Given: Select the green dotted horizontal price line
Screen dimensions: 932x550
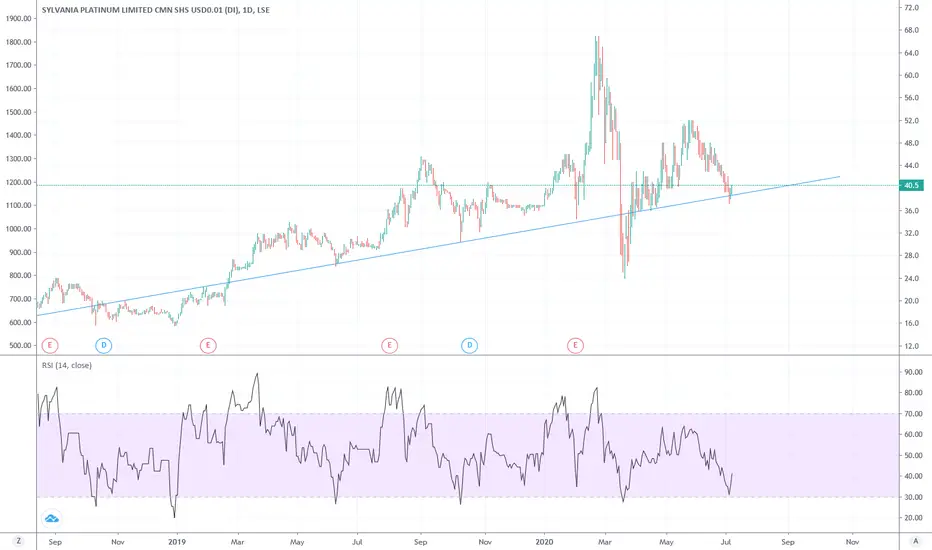Looking at the screenshot, I should [467, 186].
